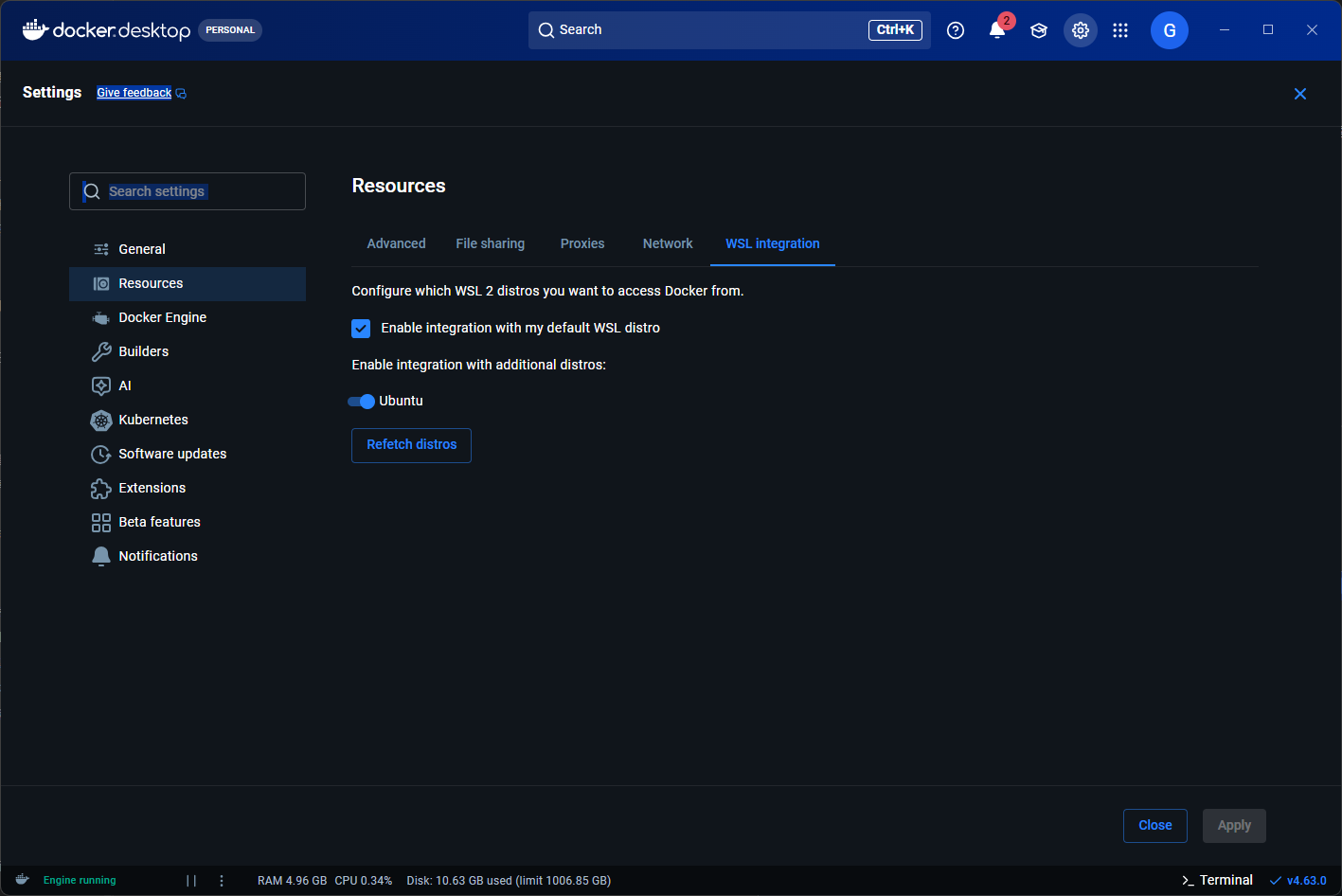Click the Builders wrench icon

(x=101, y=351)
